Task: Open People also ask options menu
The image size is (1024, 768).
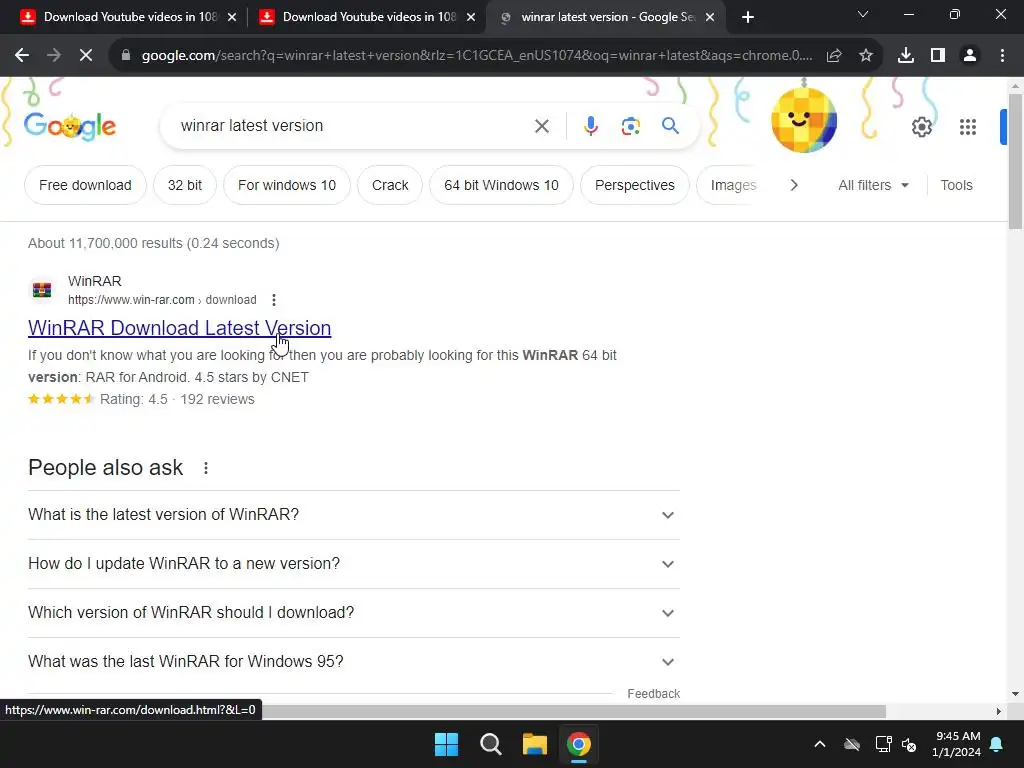Action: [x=206, y=468]
